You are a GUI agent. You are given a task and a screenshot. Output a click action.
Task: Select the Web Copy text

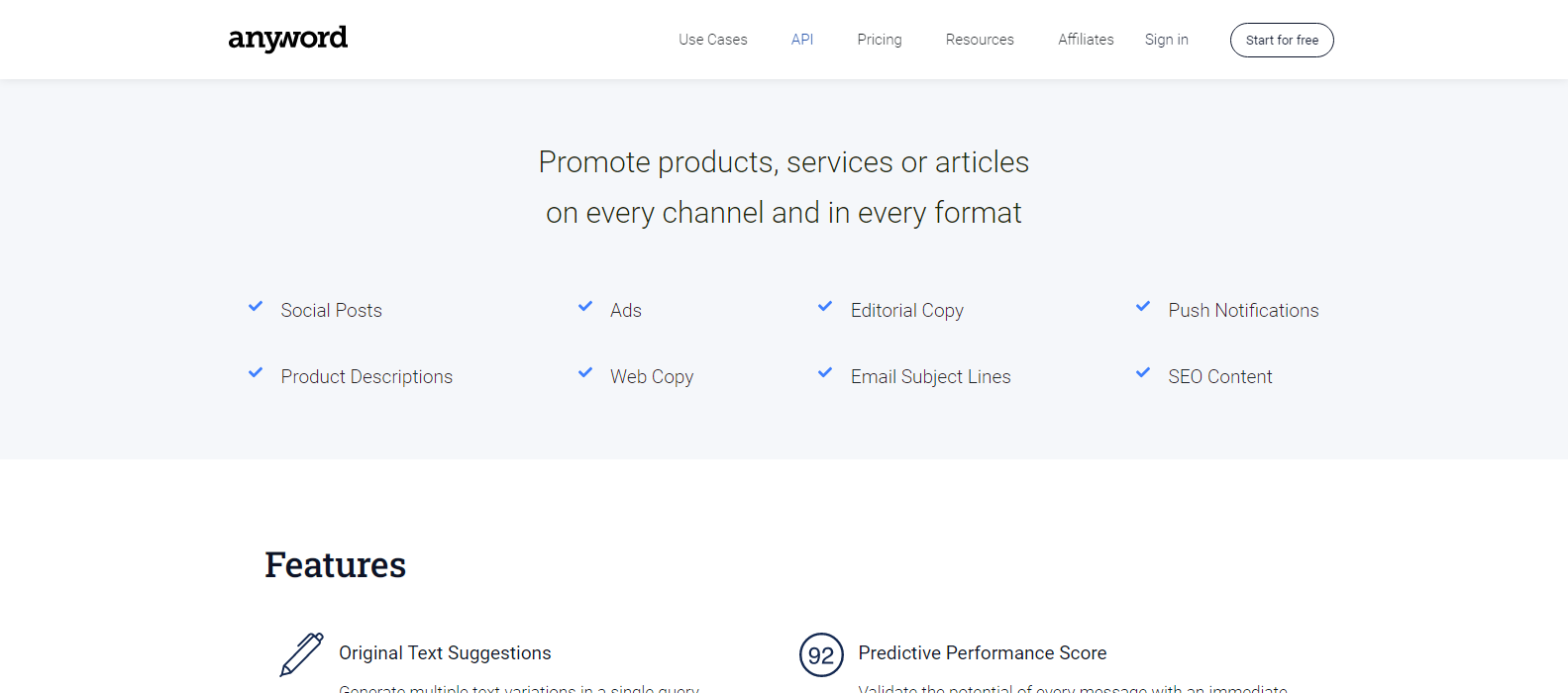(652, 377)
